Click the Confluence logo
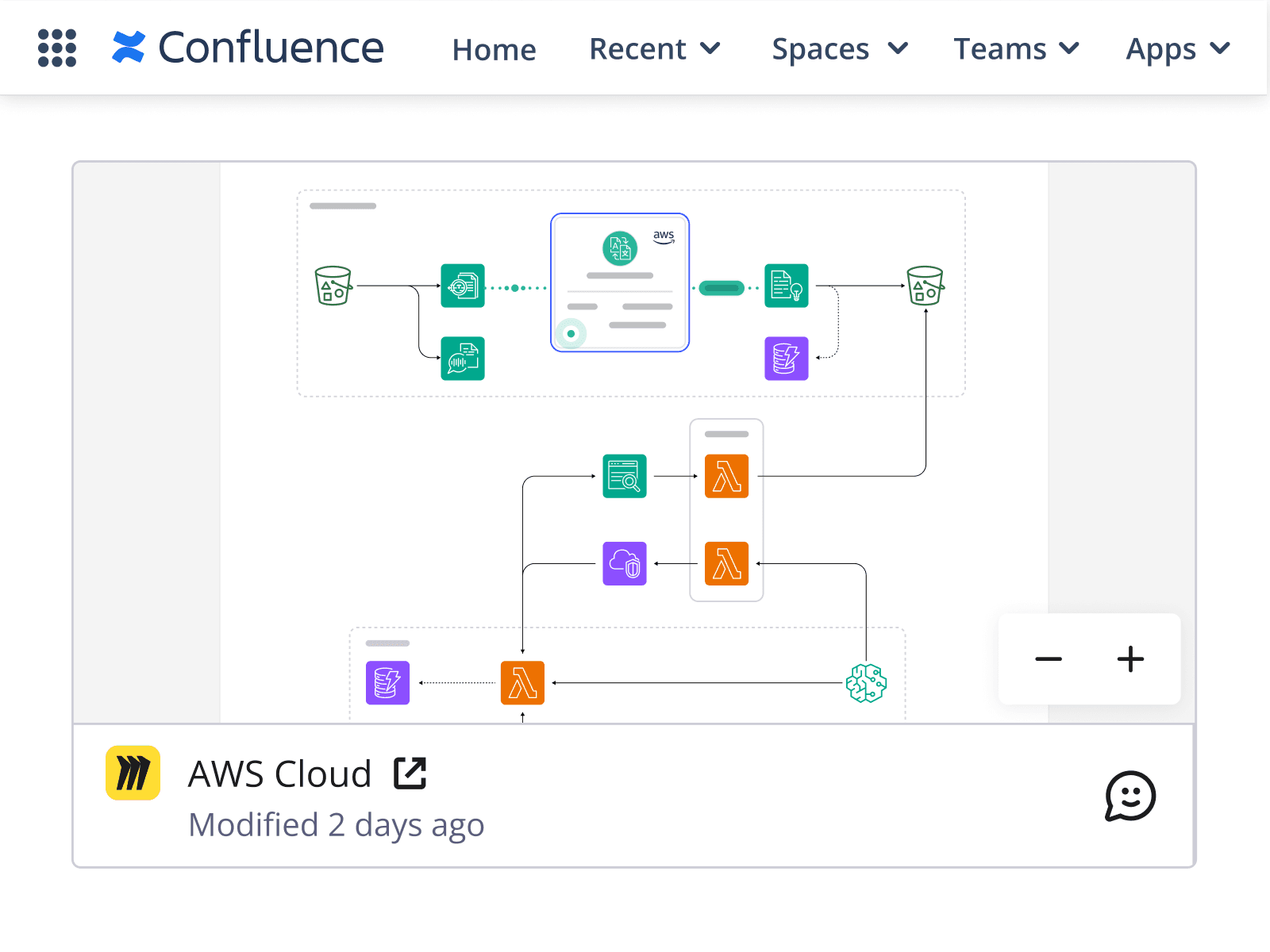Image resolution: width=1270 pixels, height=952 pixels. click(248, 48)
